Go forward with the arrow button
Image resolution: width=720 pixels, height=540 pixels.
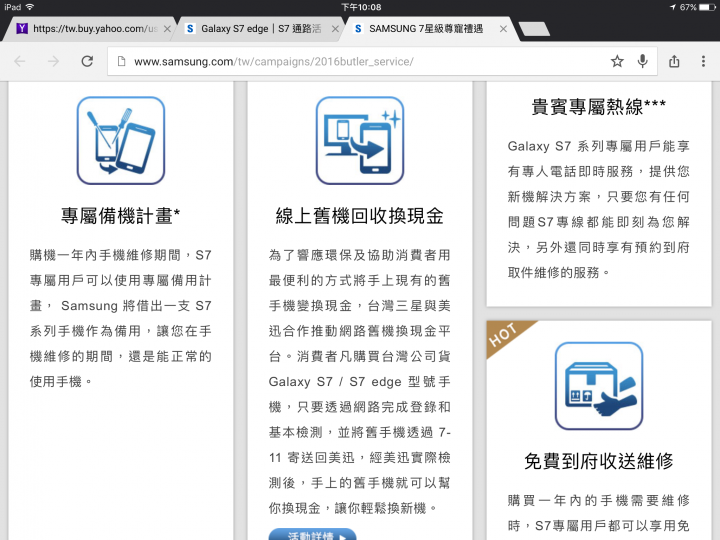pos(53,61)
